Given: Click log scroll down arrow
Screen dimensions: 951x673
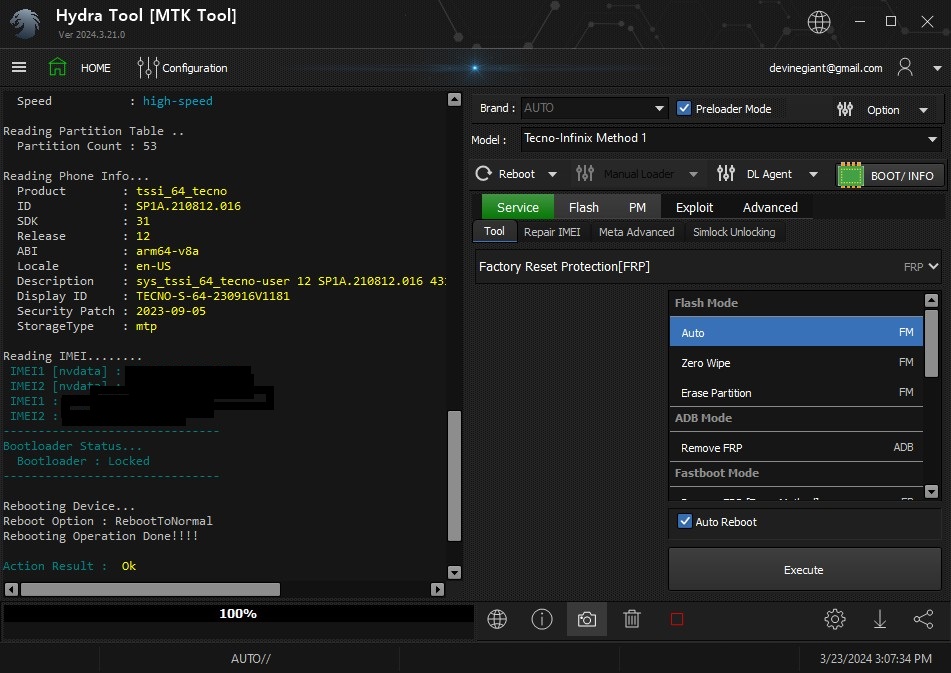Looking at the screenshot, I should (x=454, y=572).
